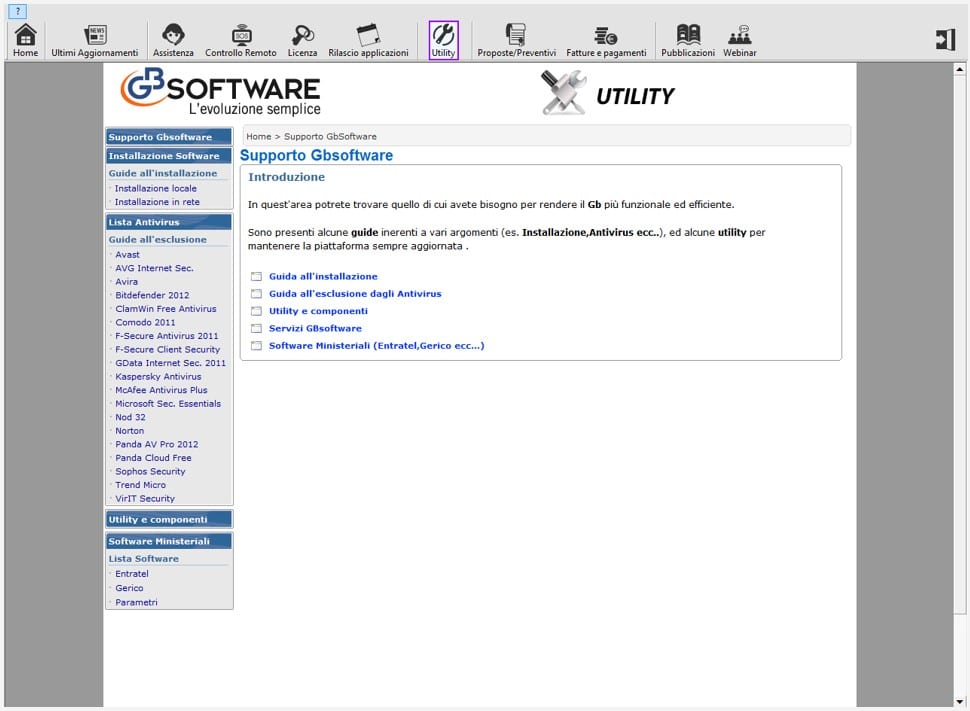Select F-Secure Antivirus 2011 guide
The width and height of the screenshot is (970, 711).
click(166, 336)
